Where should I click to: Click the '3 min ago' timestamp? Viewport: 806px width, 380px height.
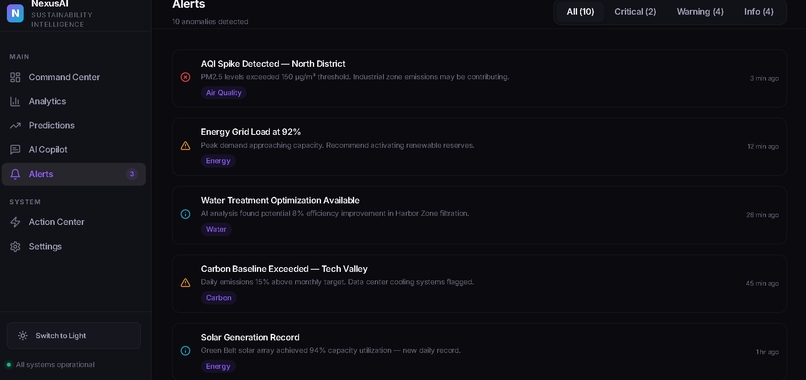[x=764, y=78]
